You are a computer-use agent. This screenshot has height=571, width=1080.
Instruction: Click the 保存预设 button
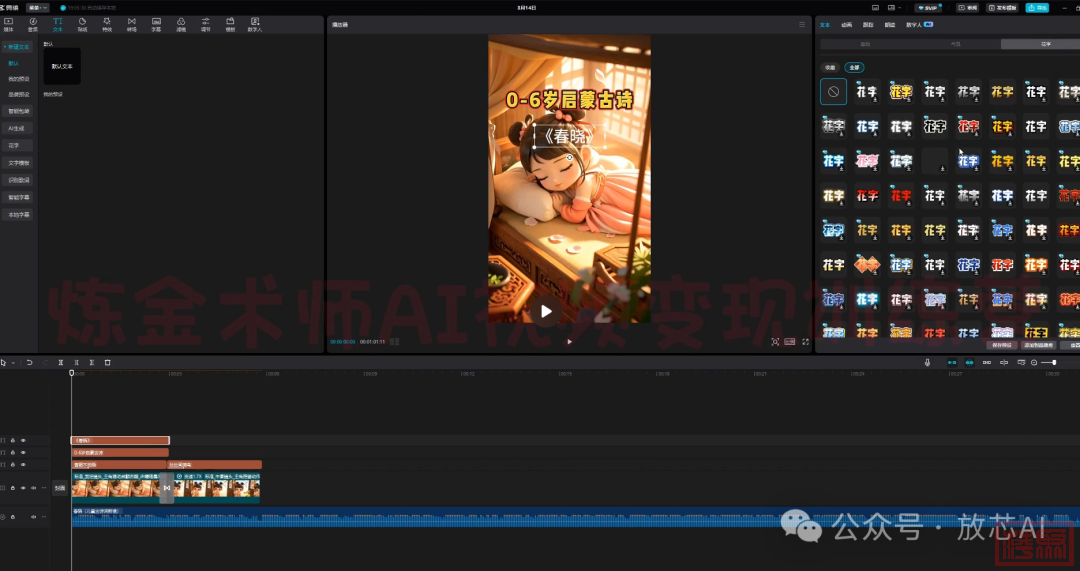(x=1001, y=344)
